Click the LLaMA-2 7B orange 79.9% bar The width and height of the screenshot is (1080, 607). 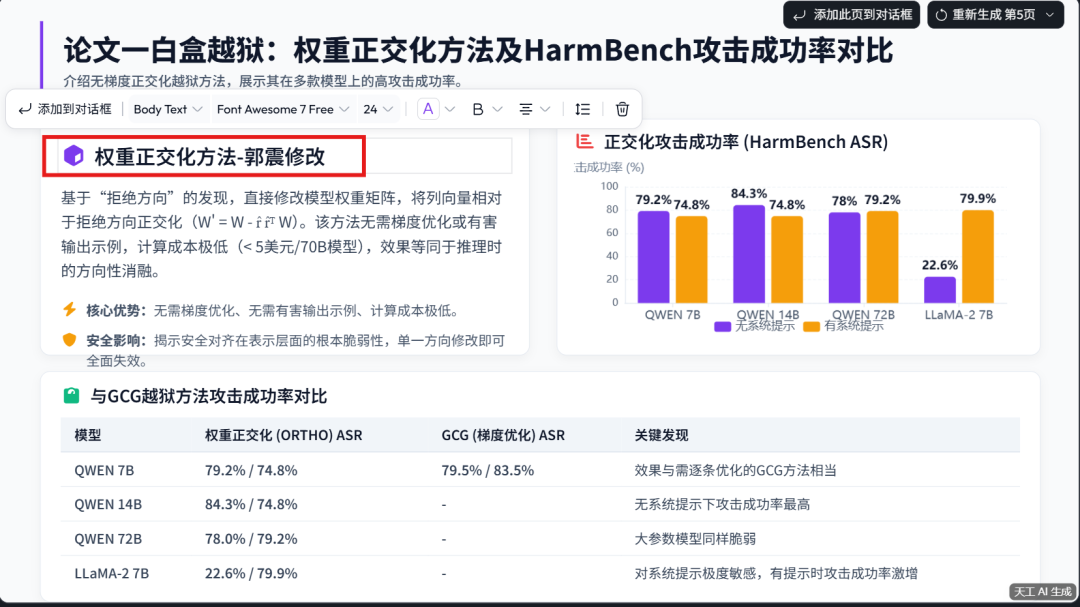point(977,256)
